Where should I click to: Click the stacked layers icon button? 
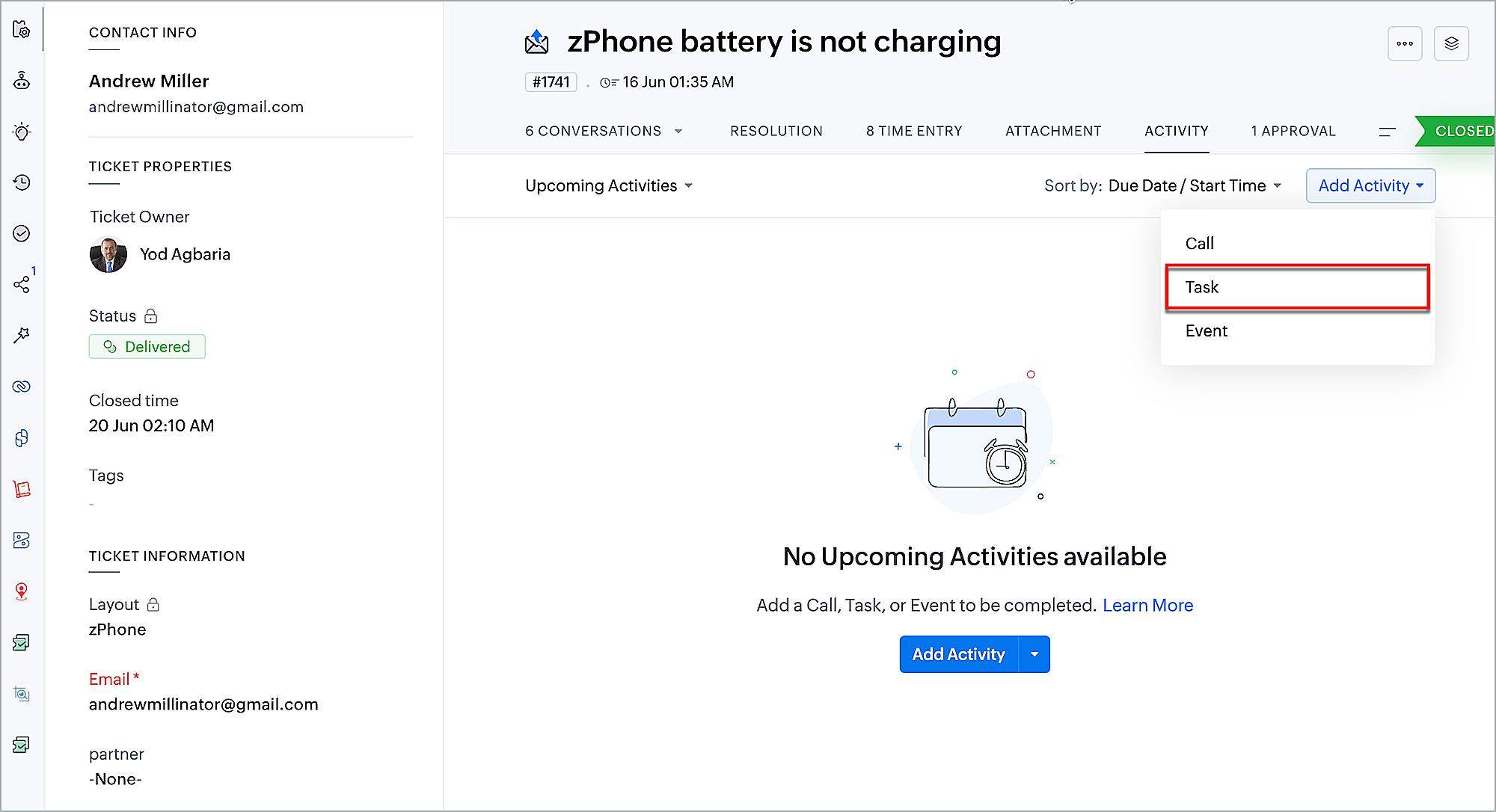1451,43
